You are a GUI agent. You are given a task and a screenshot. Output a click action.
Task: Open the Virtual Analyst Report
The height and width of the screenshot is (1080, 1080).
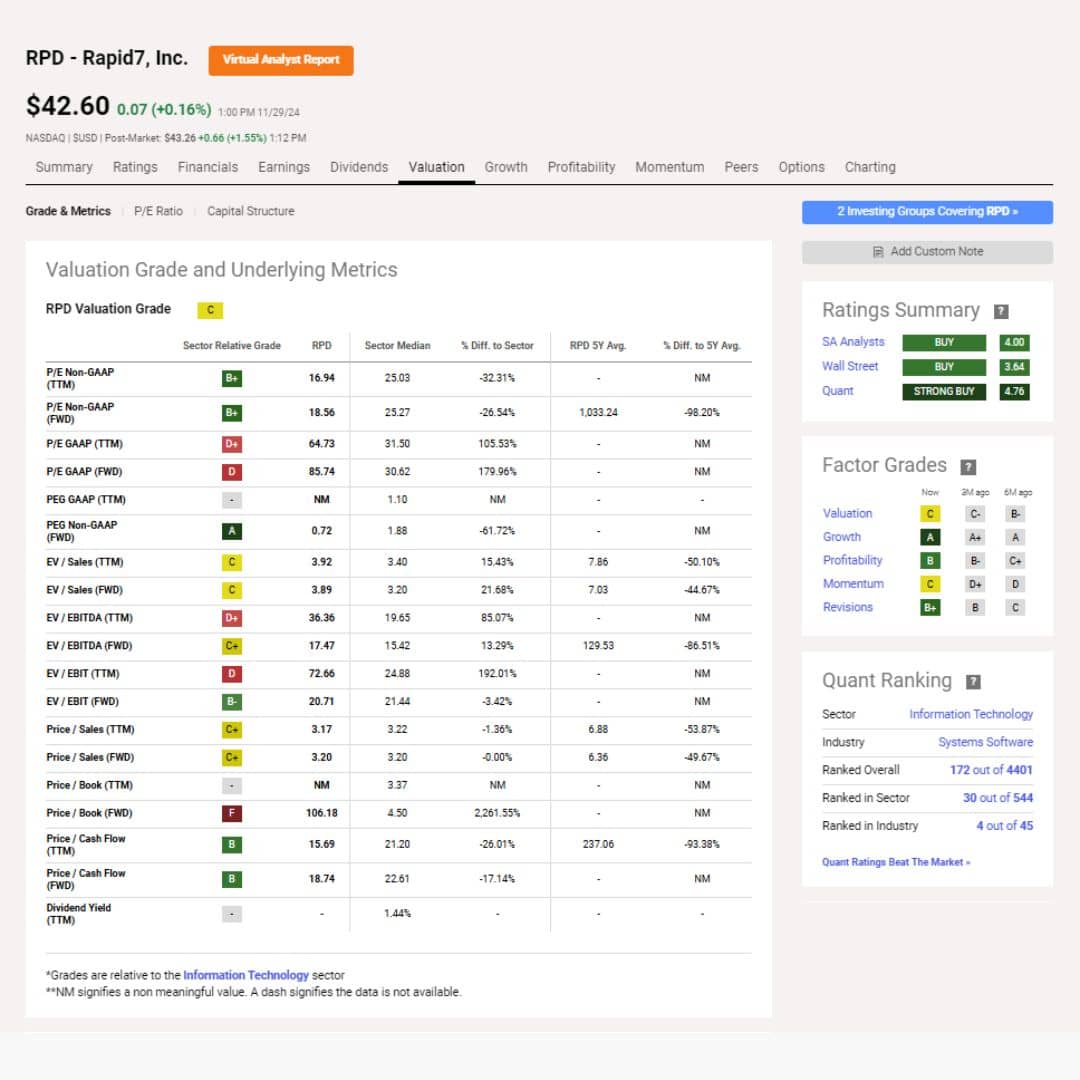coord(281,61)
